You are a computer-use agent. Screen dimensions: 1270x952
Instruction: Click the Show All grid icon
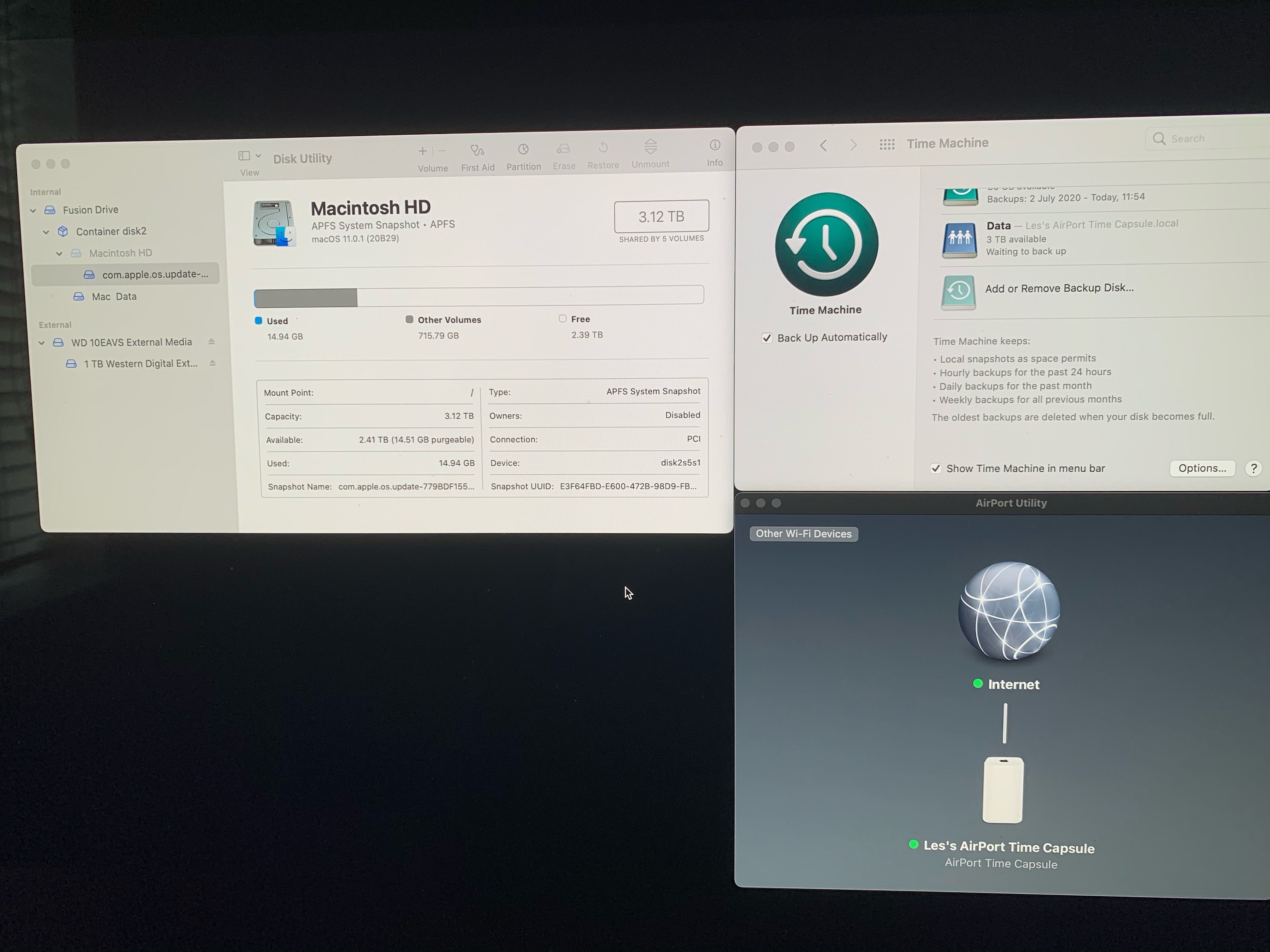[x=886, y=144]
